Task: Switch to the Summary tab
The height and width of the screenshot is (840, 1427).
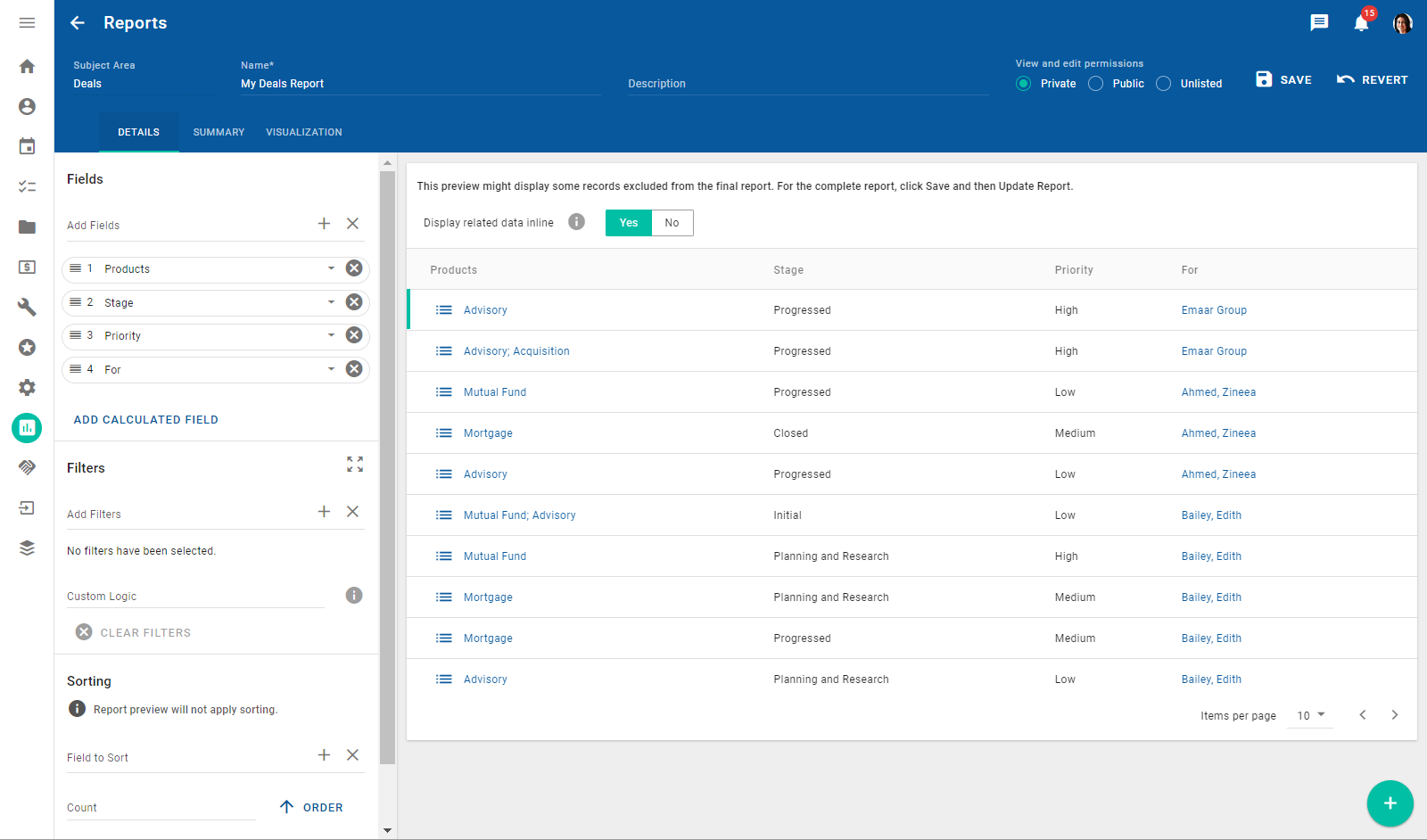Action: 219,132
